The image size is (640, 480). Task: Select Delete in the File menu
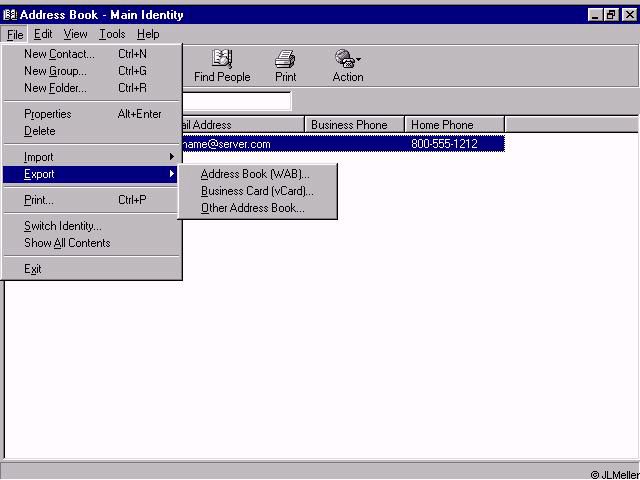(40, 131)
